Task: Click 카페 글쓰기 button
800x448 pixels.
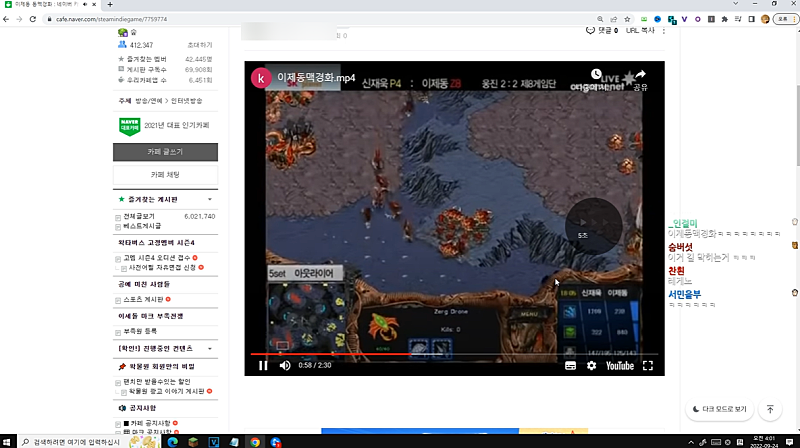Action: pos(165,152)
